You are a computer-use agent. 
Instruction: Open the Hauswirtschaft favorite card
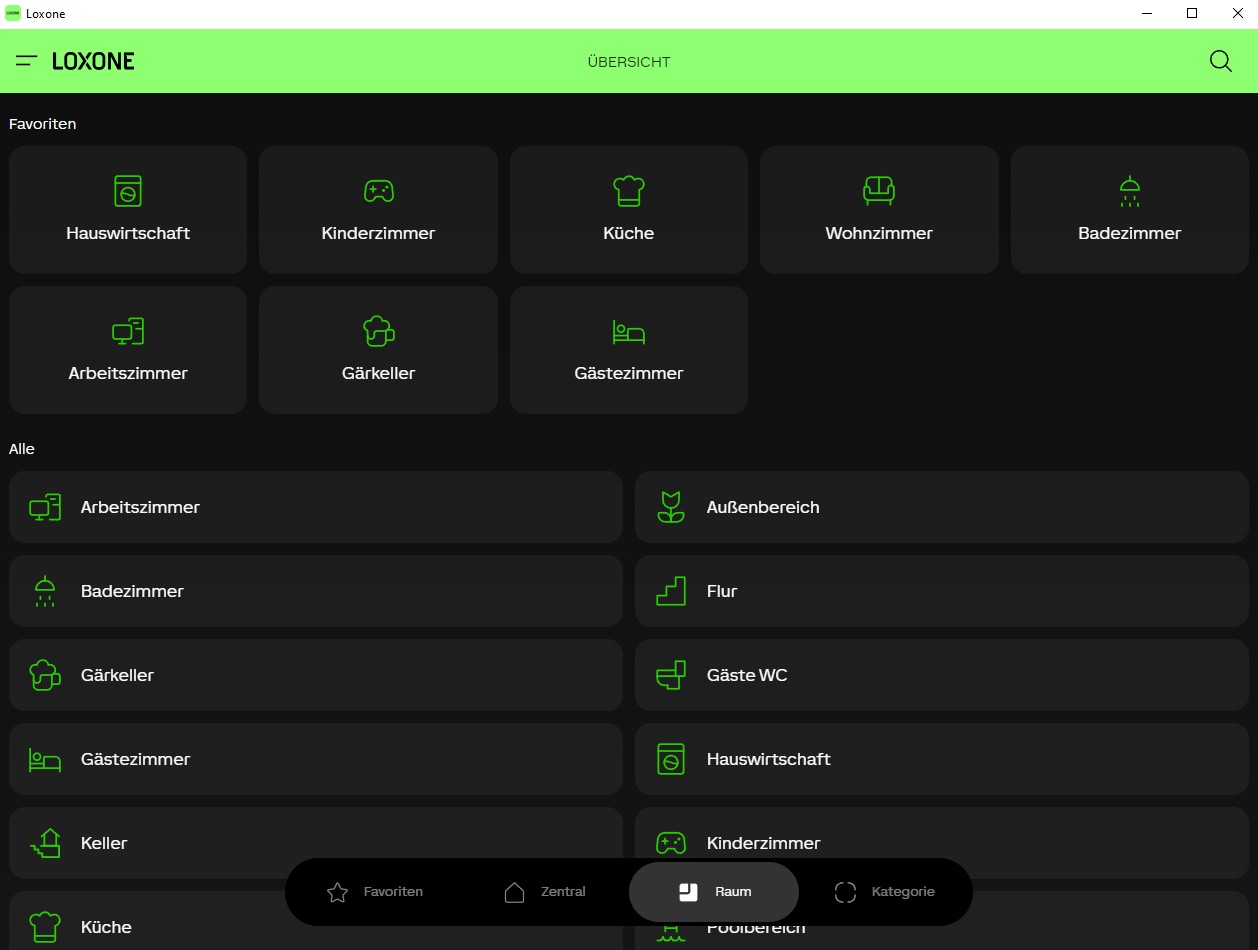click(x=128, y=210)
